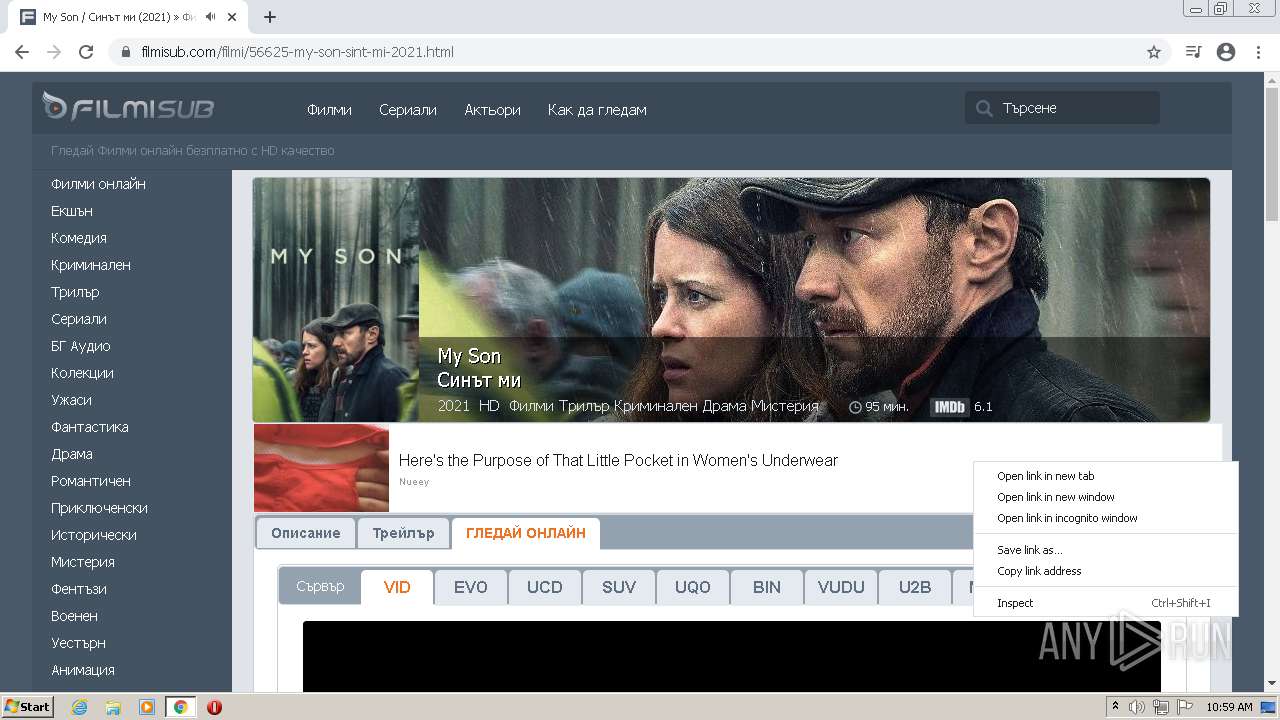
Task: Reload the page with the refresh icon
Action: [x=86, y=52]
